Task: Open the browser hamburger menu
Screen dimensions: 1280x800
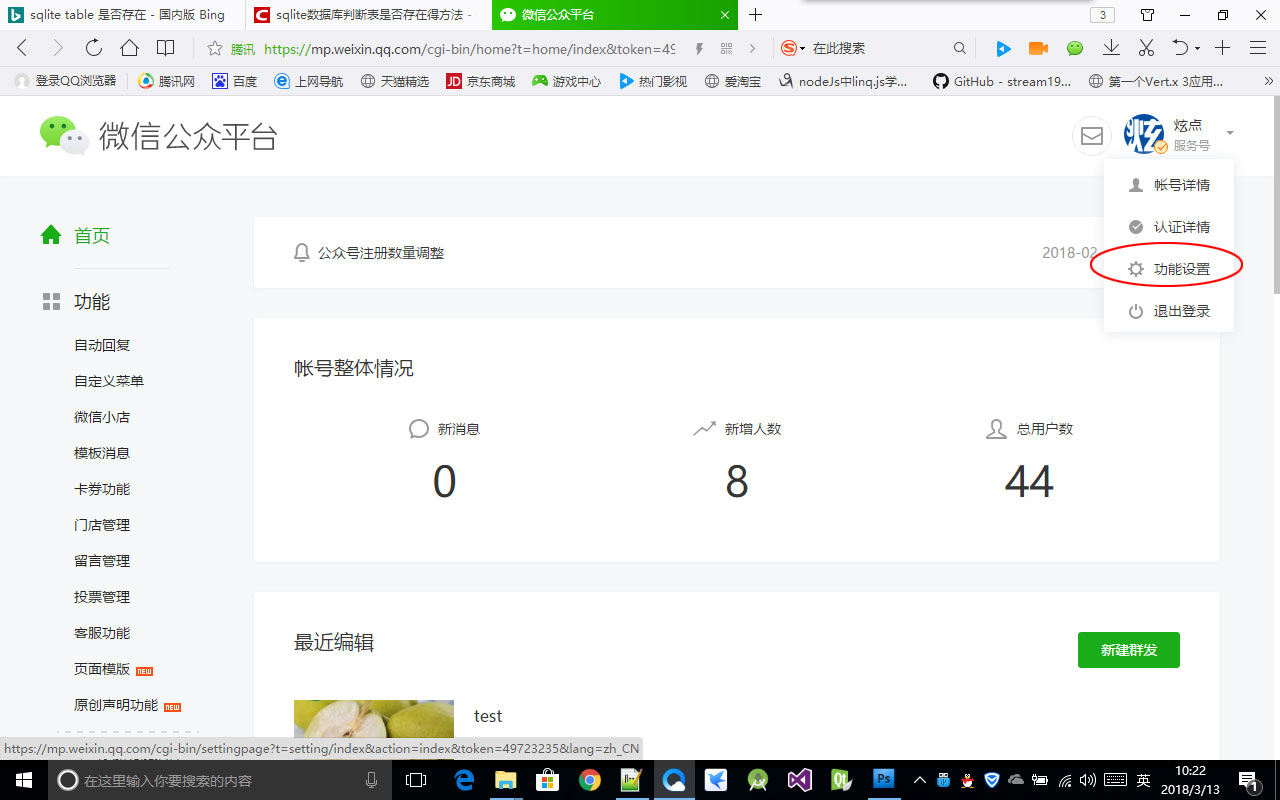Action: click(1258, 48)
